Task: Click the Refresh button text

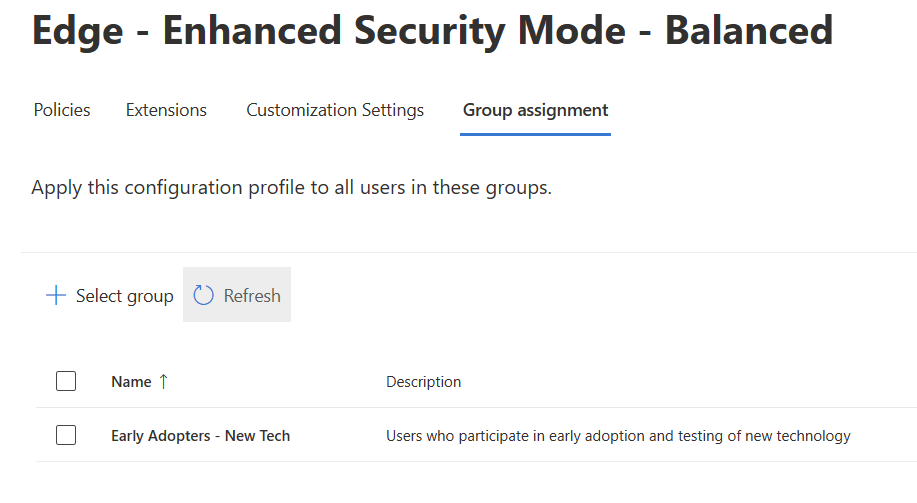Action: pyautogui.click(x=252, y=295)
